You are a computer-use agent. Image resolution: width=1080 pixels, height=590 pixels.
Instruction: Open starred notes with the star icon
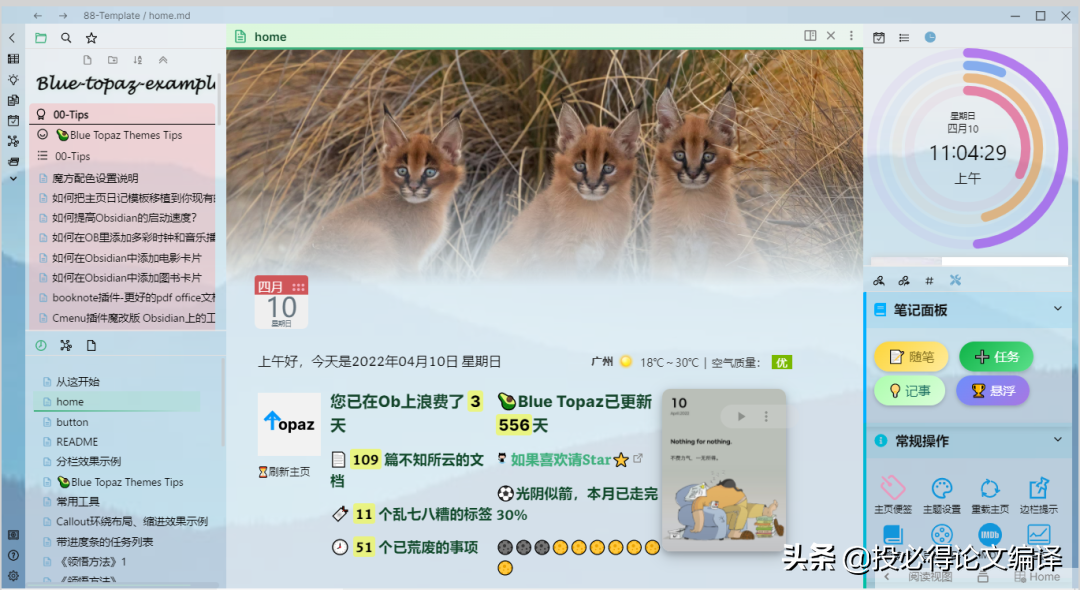tap(92, 38)
